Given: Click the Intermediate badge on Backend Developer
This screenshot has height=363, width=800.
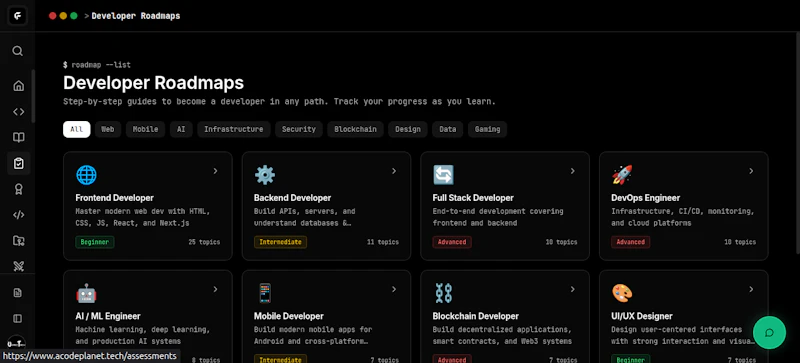Looking at the screenshot, I should click(x=280, y=242).
